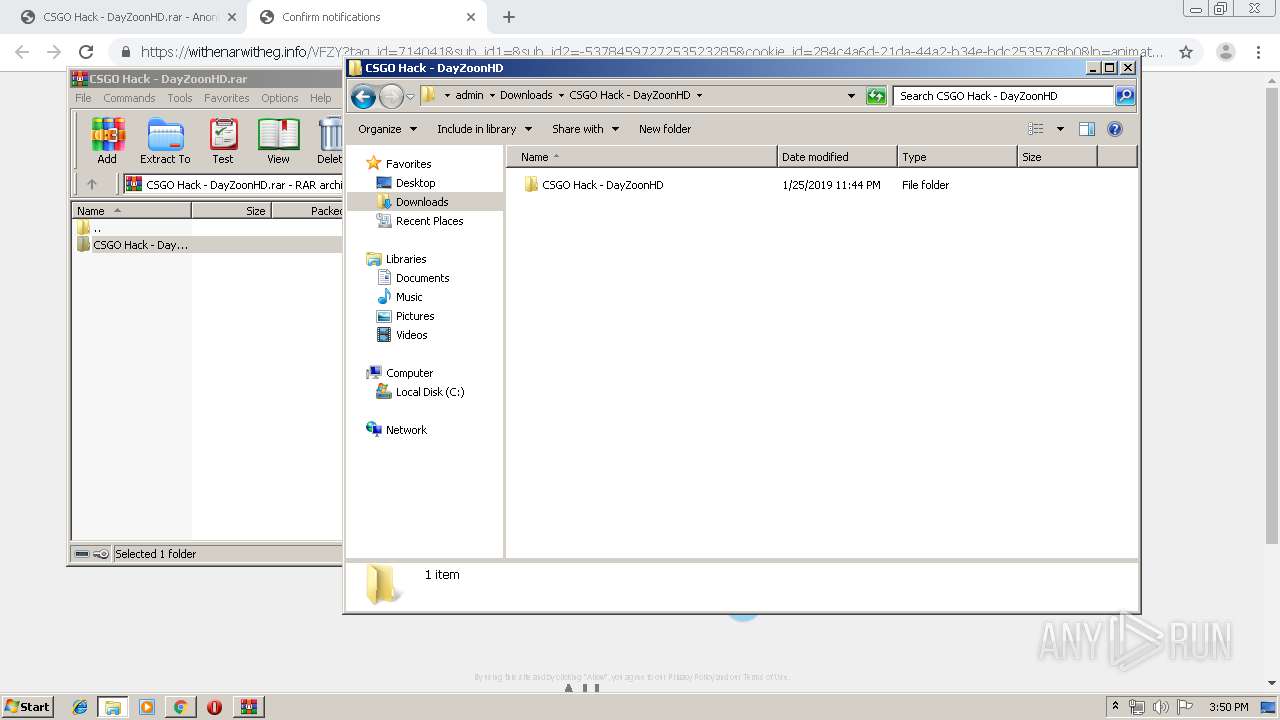1280x720 pixels.
Task: Switch to WinRAR in the taskbar
Action: pyautogui.click(x=249, y=707)
